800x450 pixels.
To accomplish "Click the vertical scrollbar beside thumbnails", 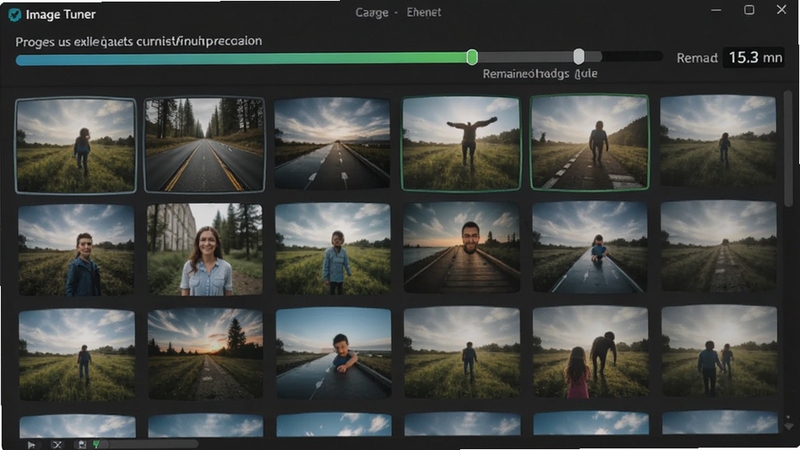I will pyautogui.click(x=788, y=149).
